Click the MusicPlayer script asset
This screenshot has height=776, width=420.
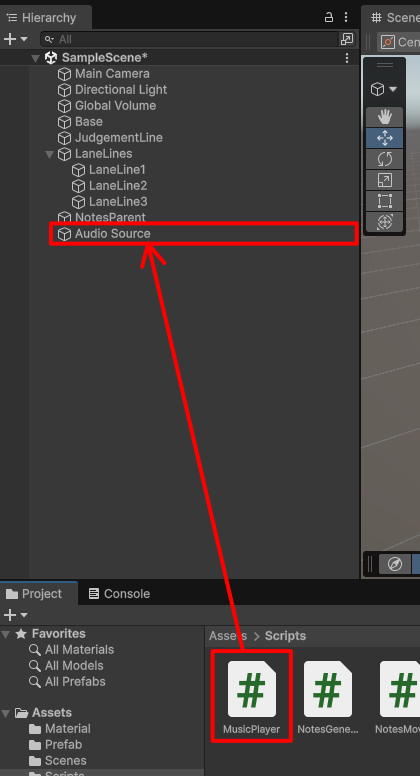[251, 697]
